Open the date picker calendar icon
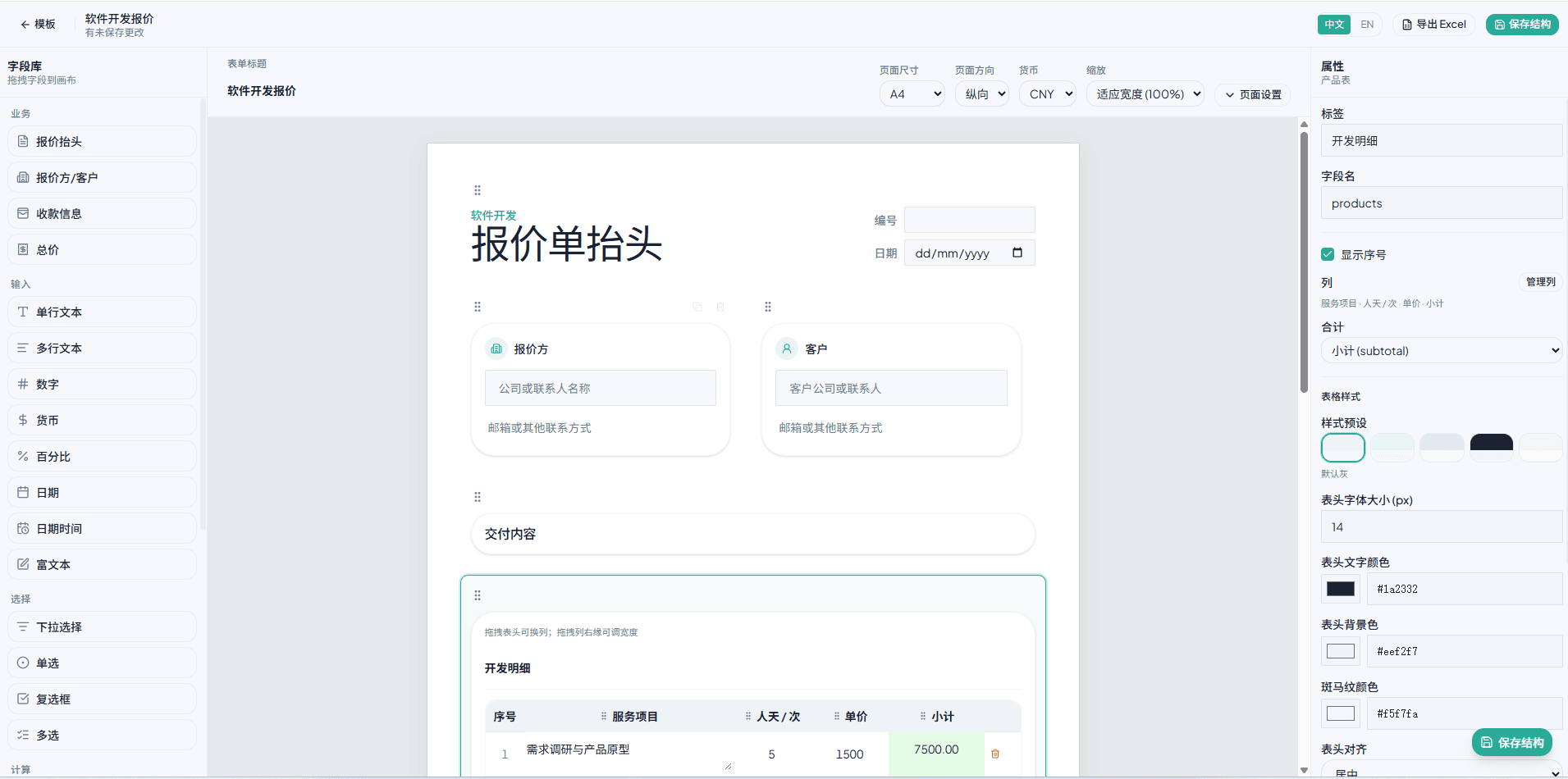1568x779 pixels. coord(1017,253)
